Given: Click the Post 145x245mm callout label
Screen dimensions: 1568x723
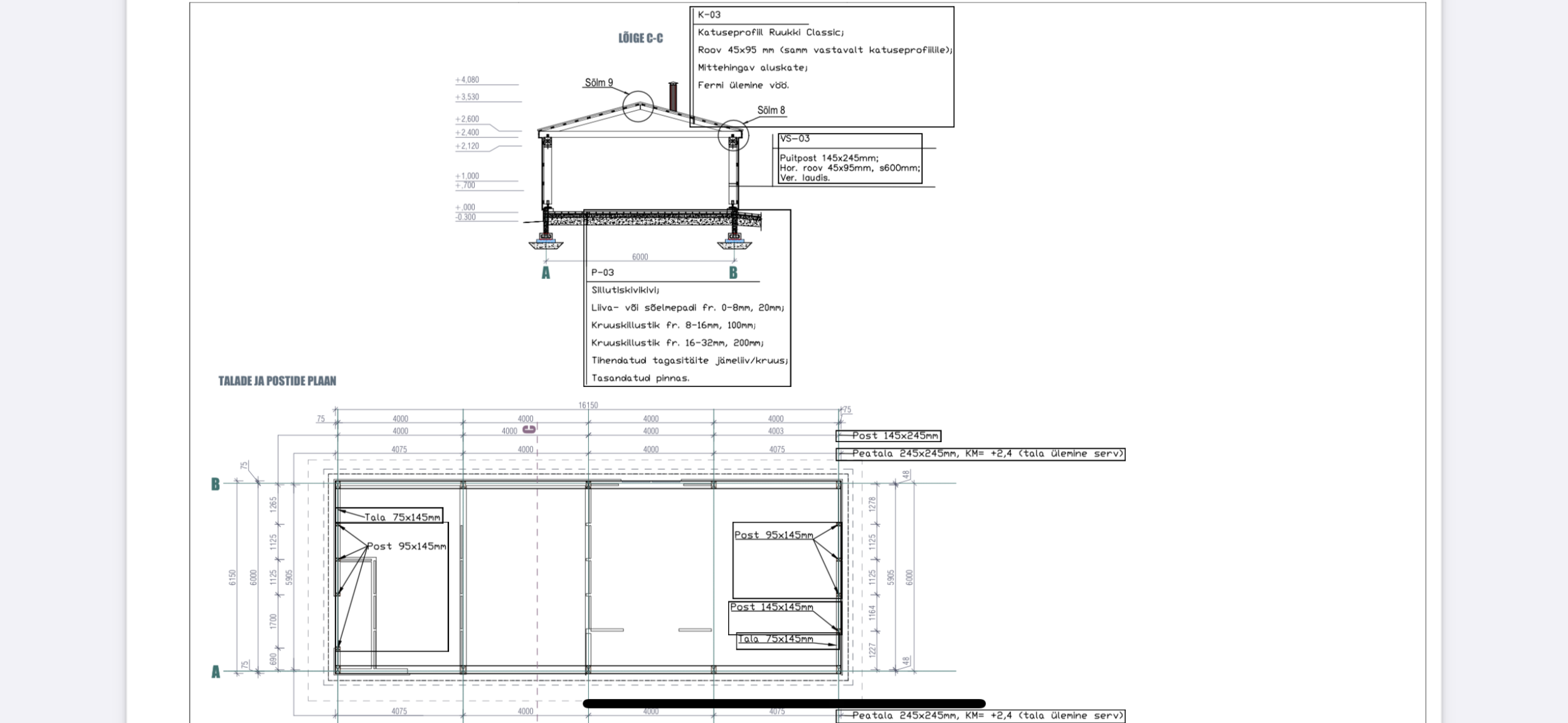Looking at the screenshot, I should coord(894,436).
